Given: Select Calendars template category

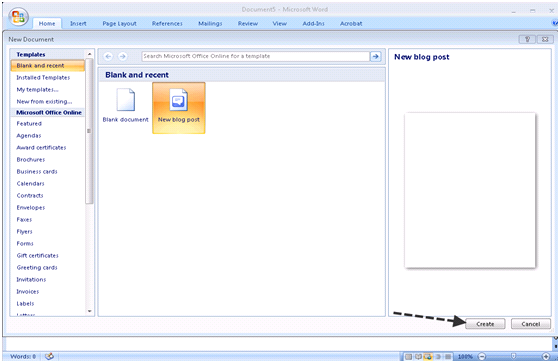Looking at the screenshot, I should coord(30,184).
